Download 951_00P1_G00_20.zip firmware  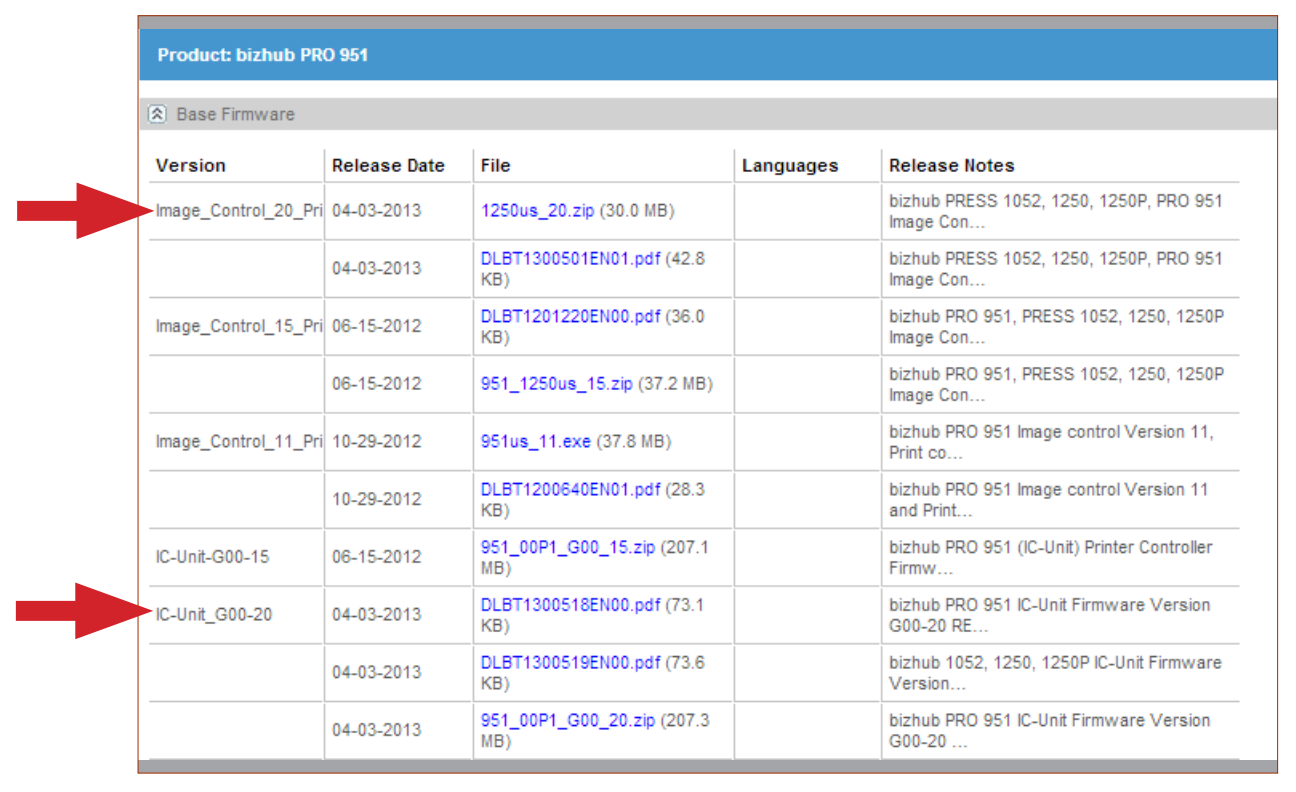(568, 720)
